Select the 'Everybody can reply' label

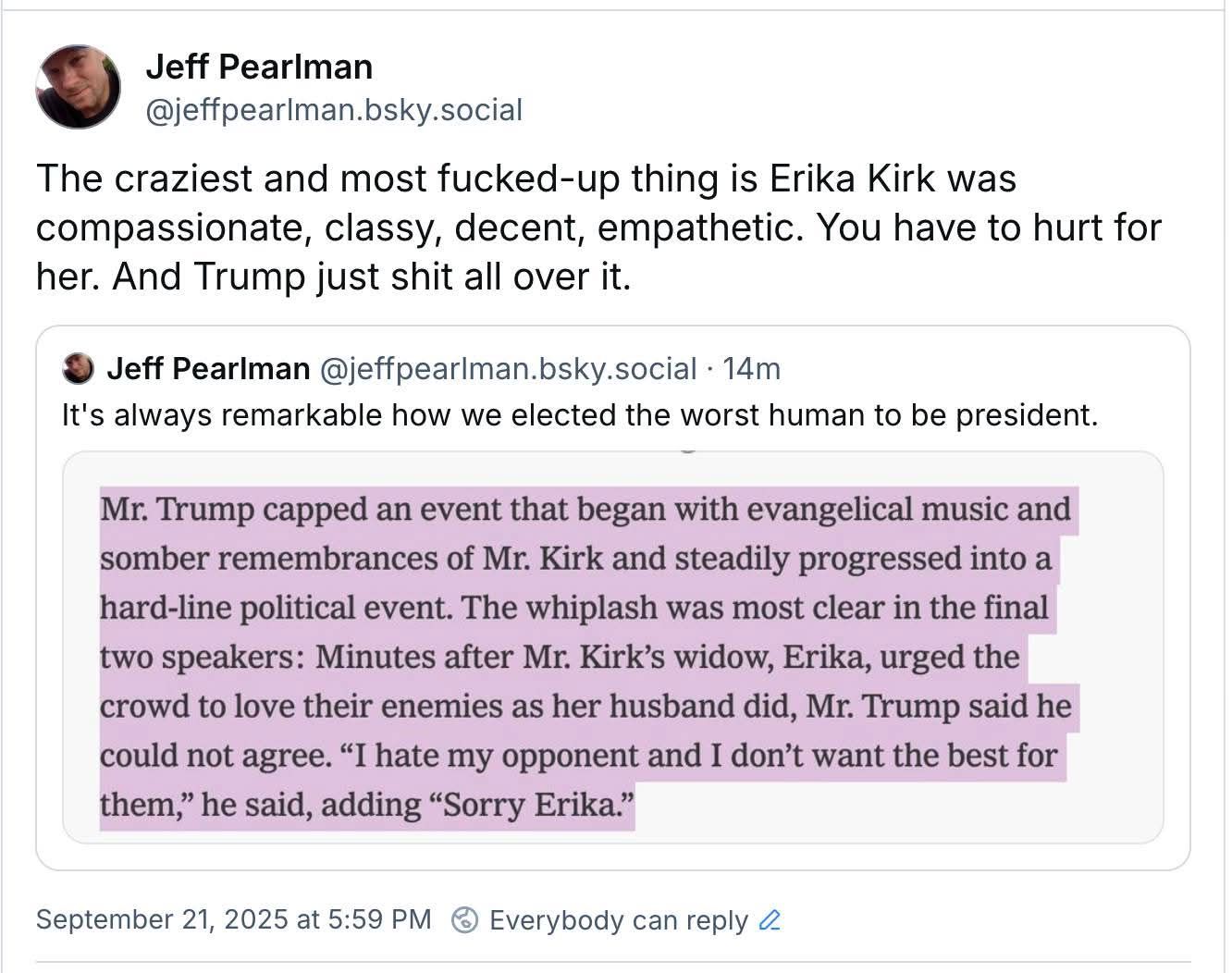coord(618,920)
